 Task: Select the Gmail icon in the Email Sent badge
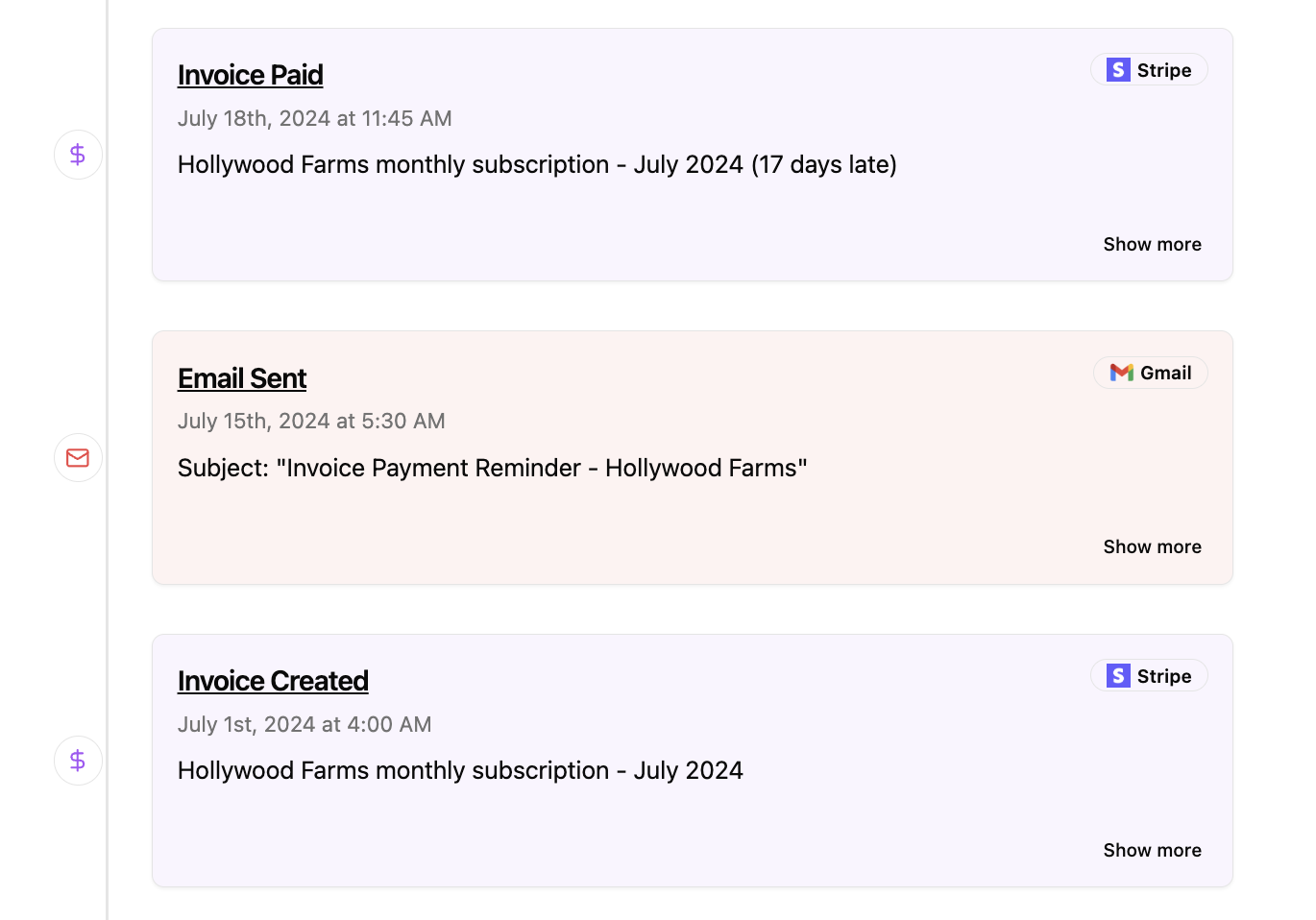1121,373
